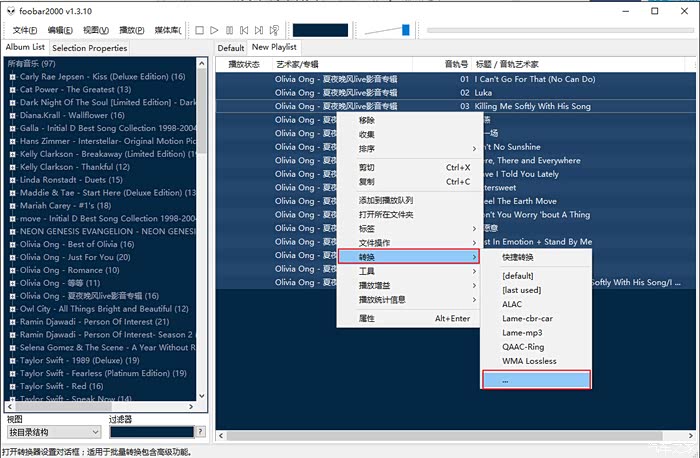Click the Pause button in toolbar
This screenshot has width=700, height=458.
click(x=231, y=31)
